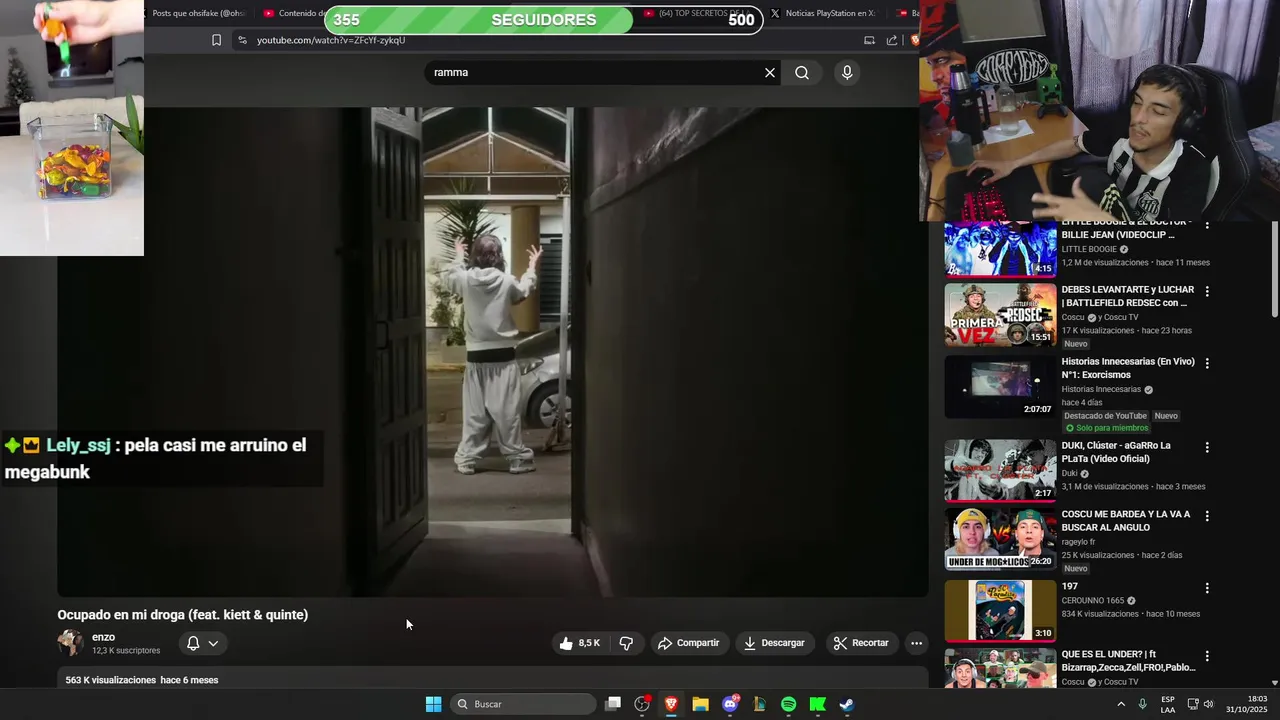The image size is (1280, 720).
Task: Grab the YouTube page scrollbar
Action: click(1275, 270)
